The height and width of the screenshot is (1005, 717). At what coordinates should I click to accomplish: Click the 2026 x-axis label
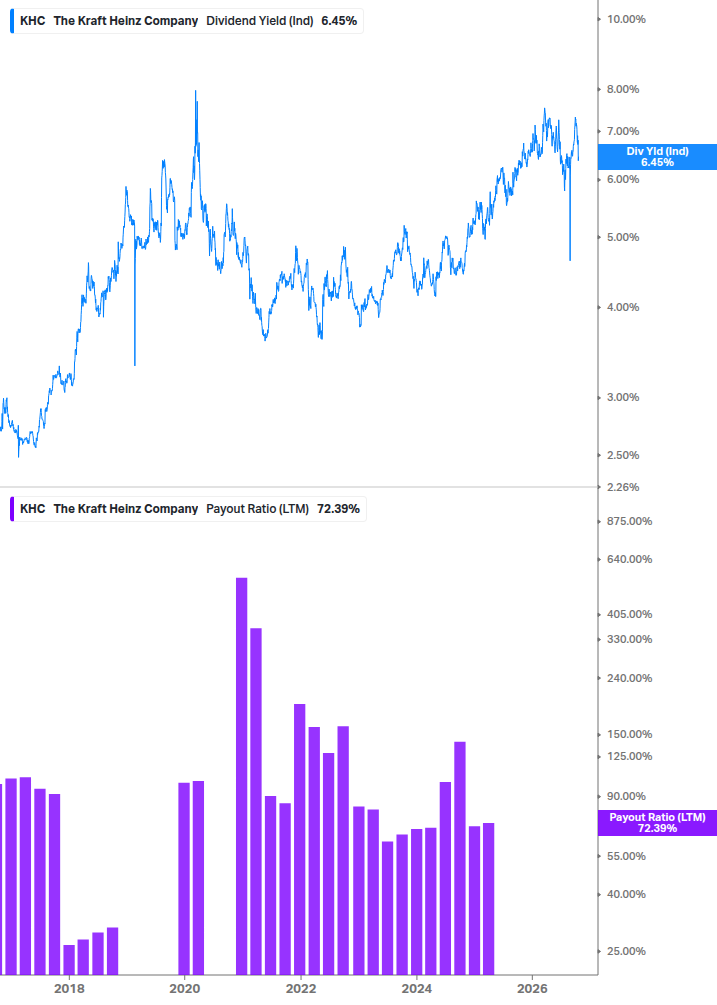tap(532, 988)
